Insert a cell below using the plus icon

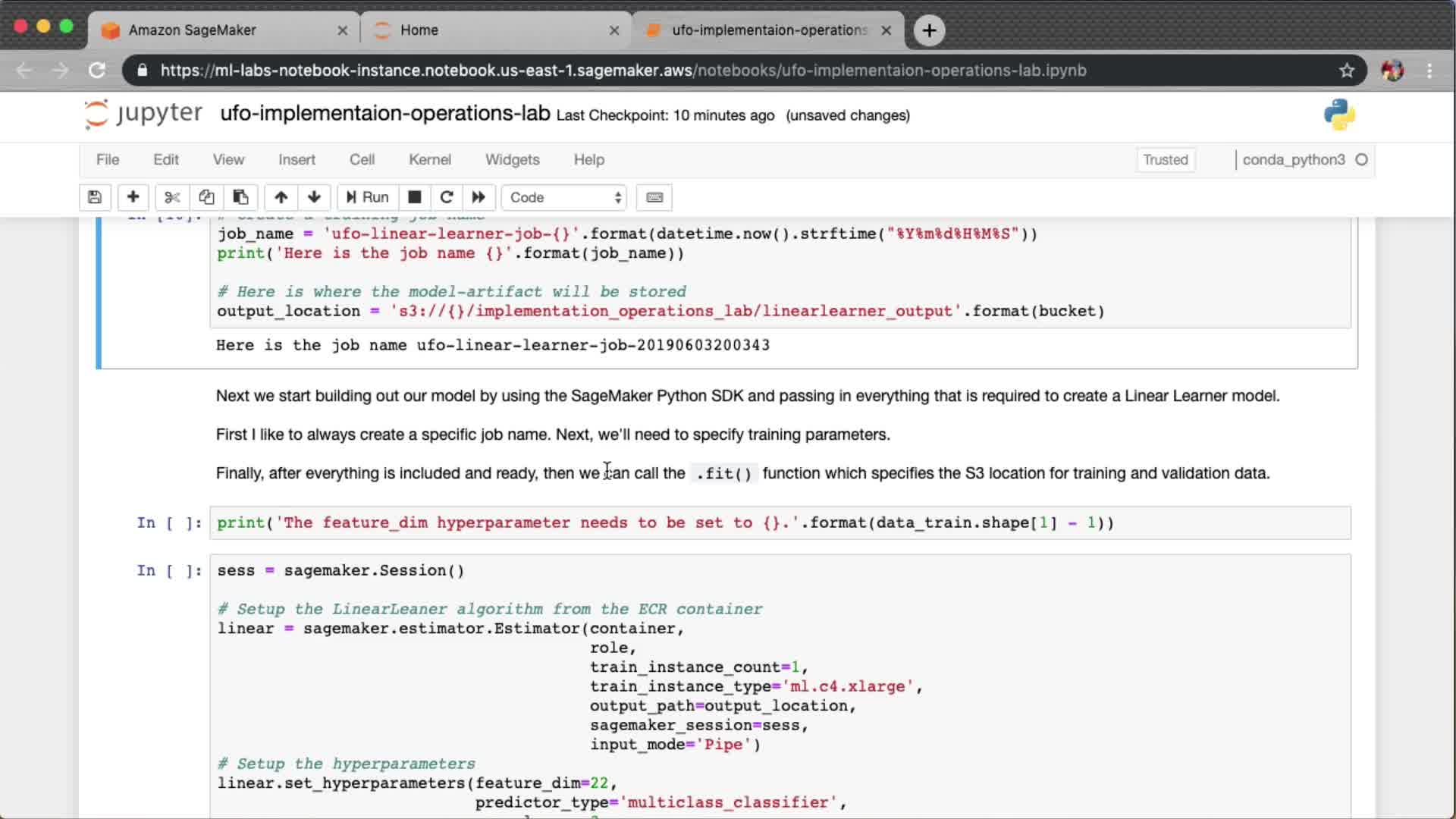[x=133, y=197]
